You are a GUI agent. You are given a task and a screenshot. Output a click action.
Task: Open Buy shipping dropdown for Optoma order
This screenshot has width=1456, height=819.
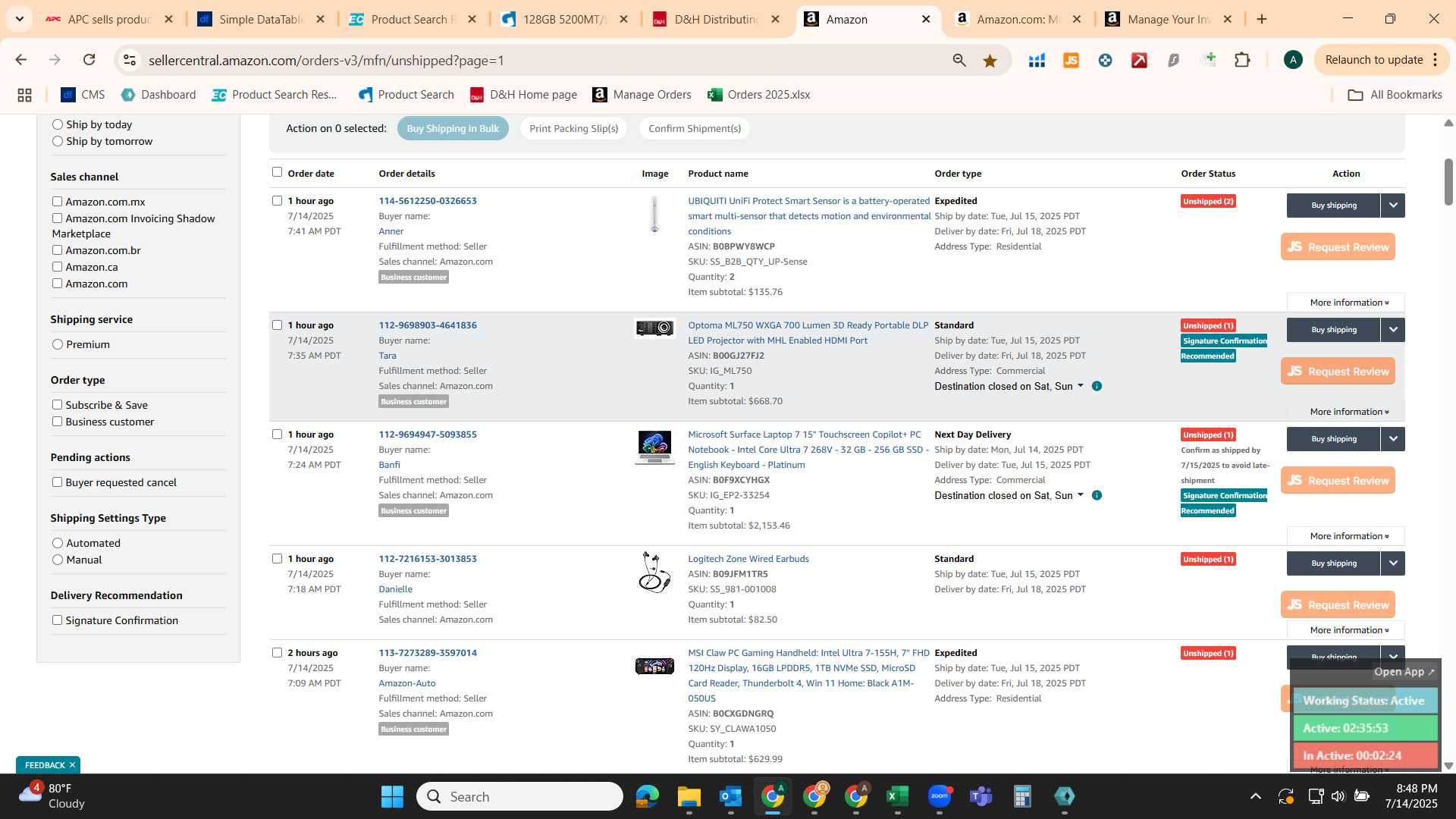1392,330
